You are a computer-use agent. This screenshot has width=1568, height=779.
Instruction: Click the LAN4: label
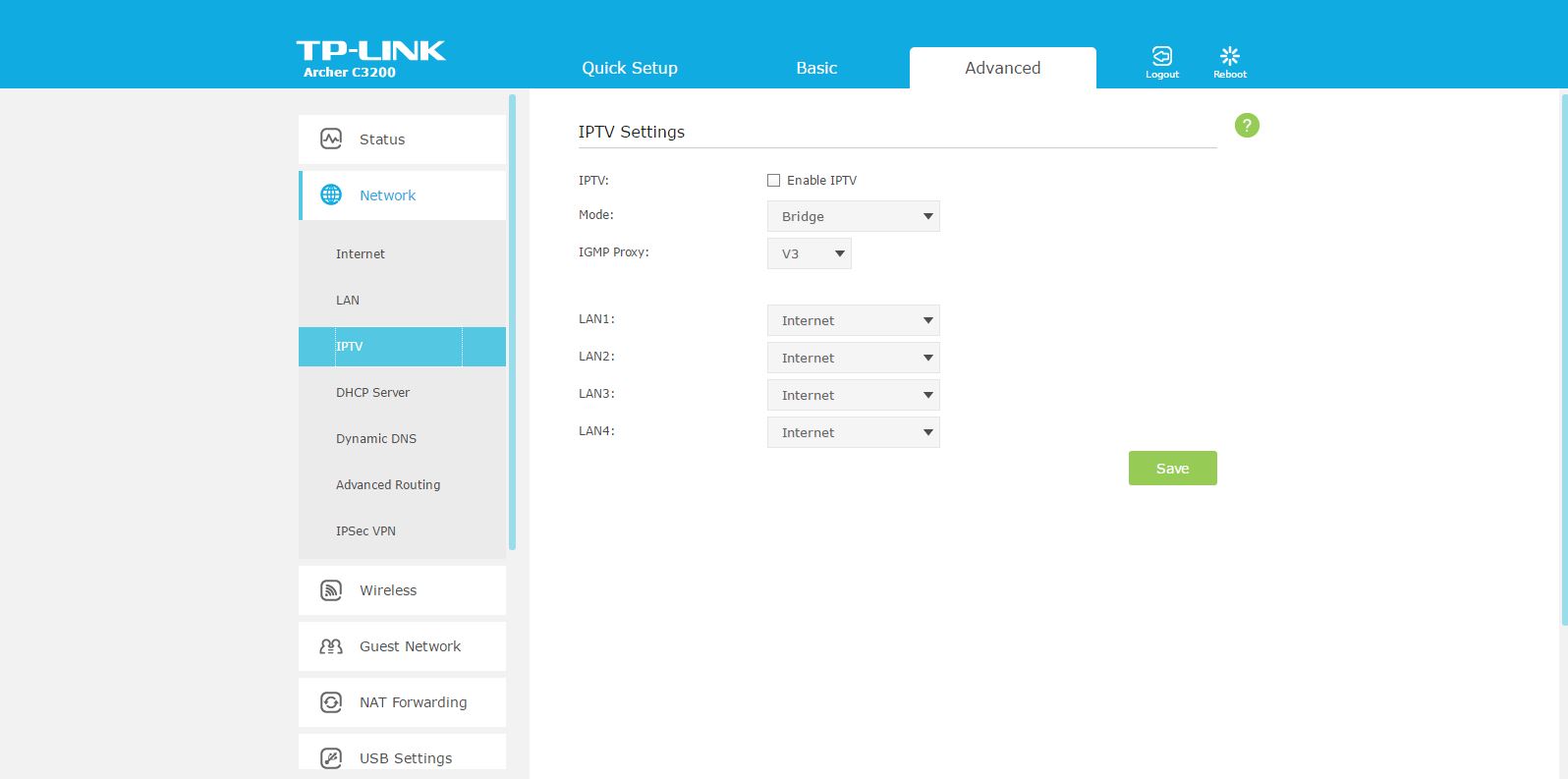pyautogui.click(x=596, y=431)
